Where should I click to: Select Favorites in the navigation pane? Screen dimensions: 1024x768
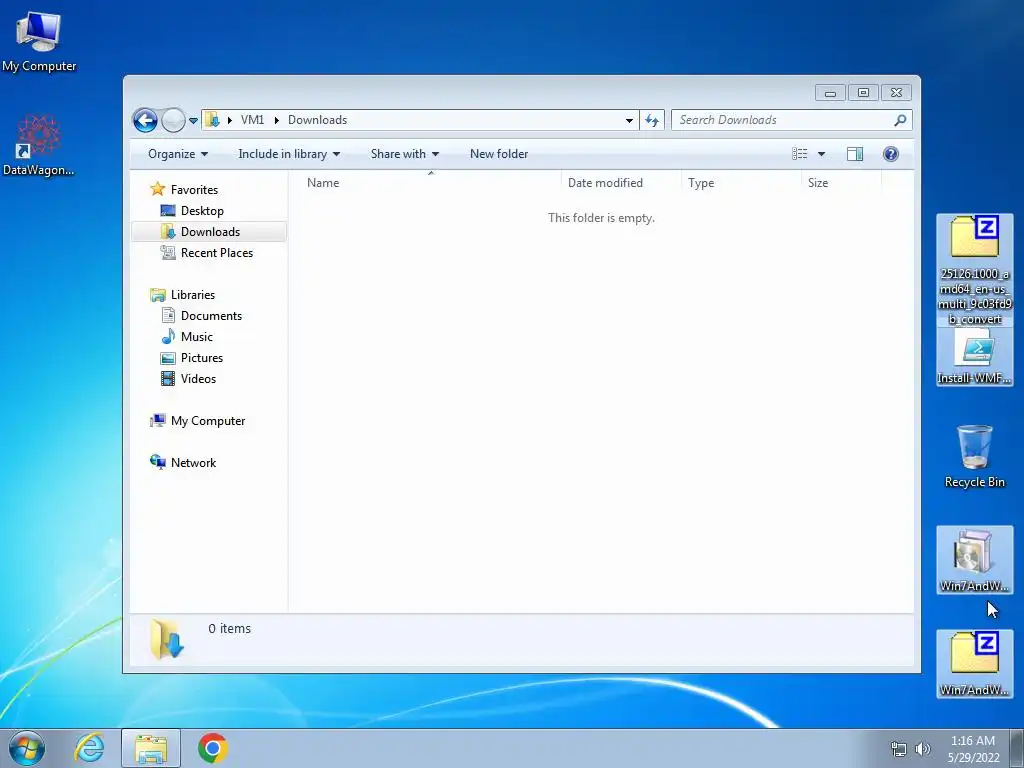coord(194,190)
